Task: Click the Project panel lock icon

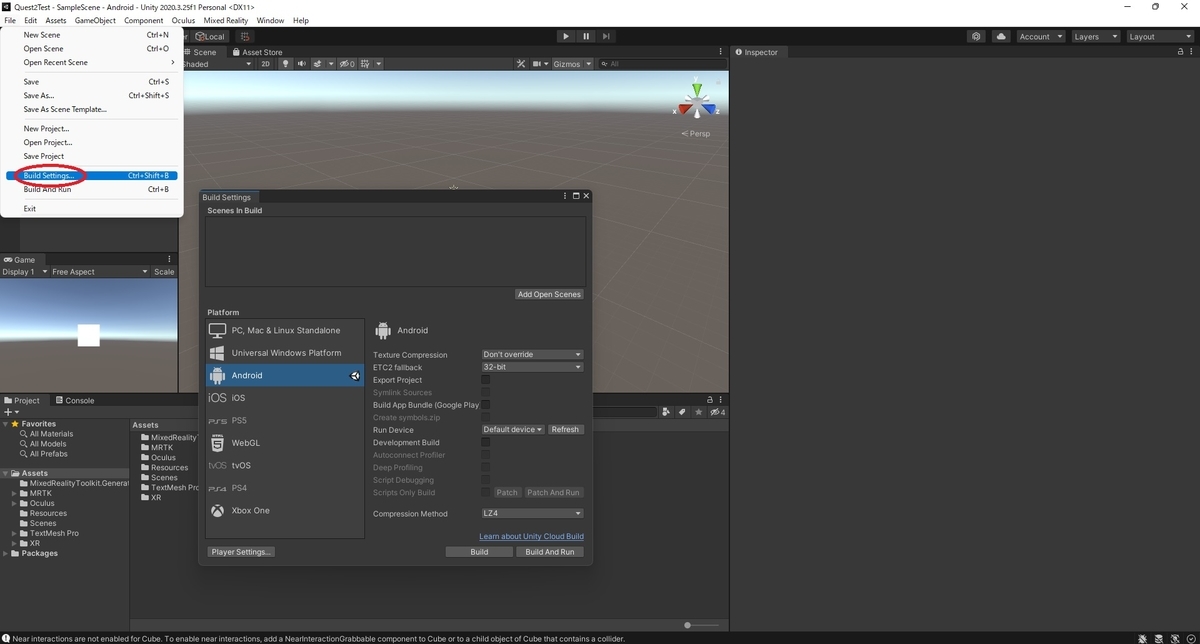Action: 709,400
